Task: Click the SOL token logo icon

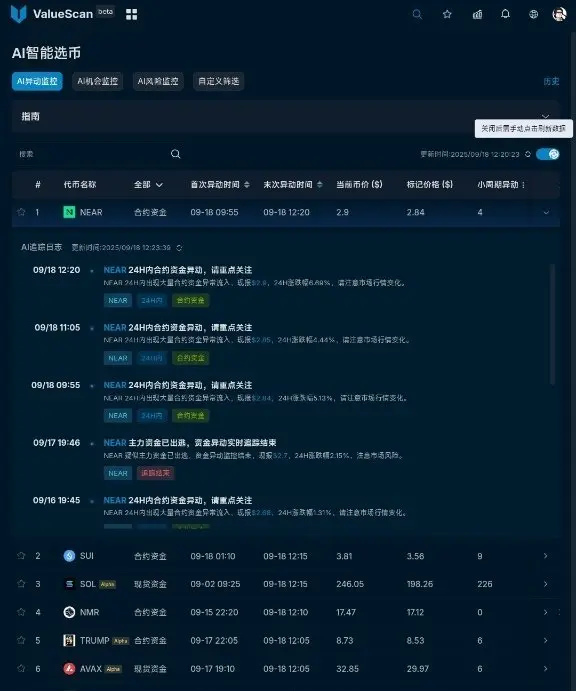Action: (69, 584)
